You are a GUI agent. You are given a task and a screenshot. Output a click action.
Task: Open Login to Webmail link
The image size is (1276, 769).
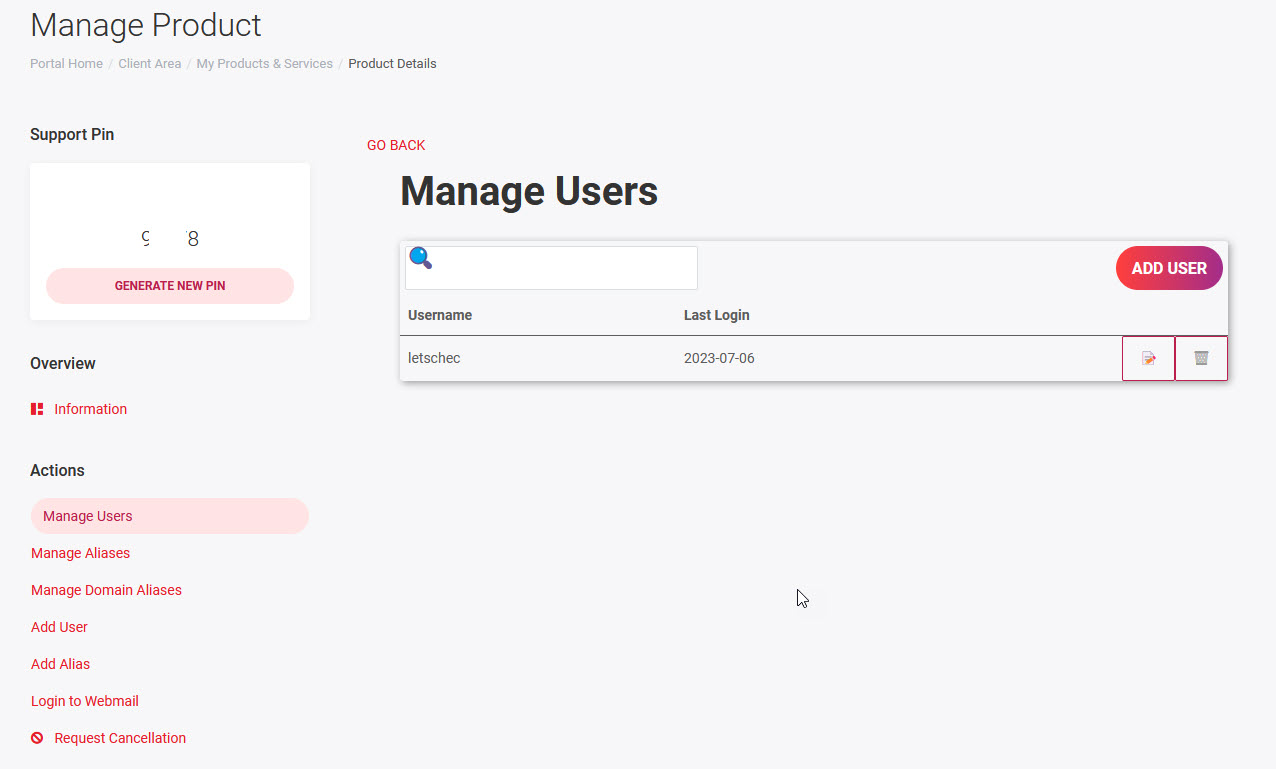(84, 701)
